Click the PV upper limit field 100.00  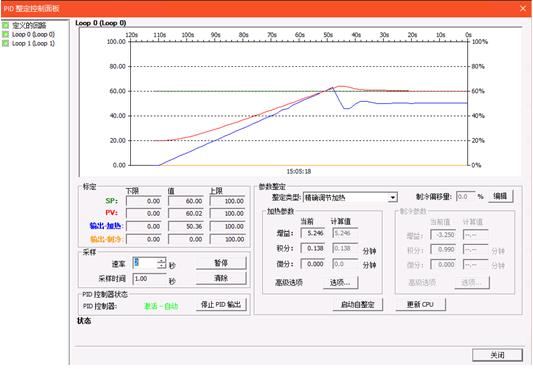coord(228,213)
